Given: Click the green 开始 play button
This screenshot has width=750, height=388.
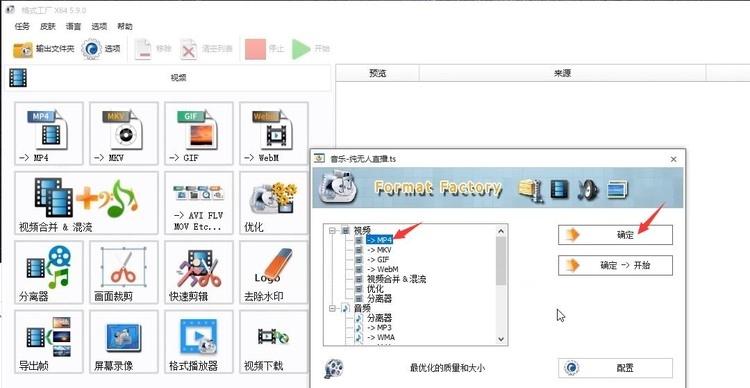Looking at the screenshot, I should 311,49.
